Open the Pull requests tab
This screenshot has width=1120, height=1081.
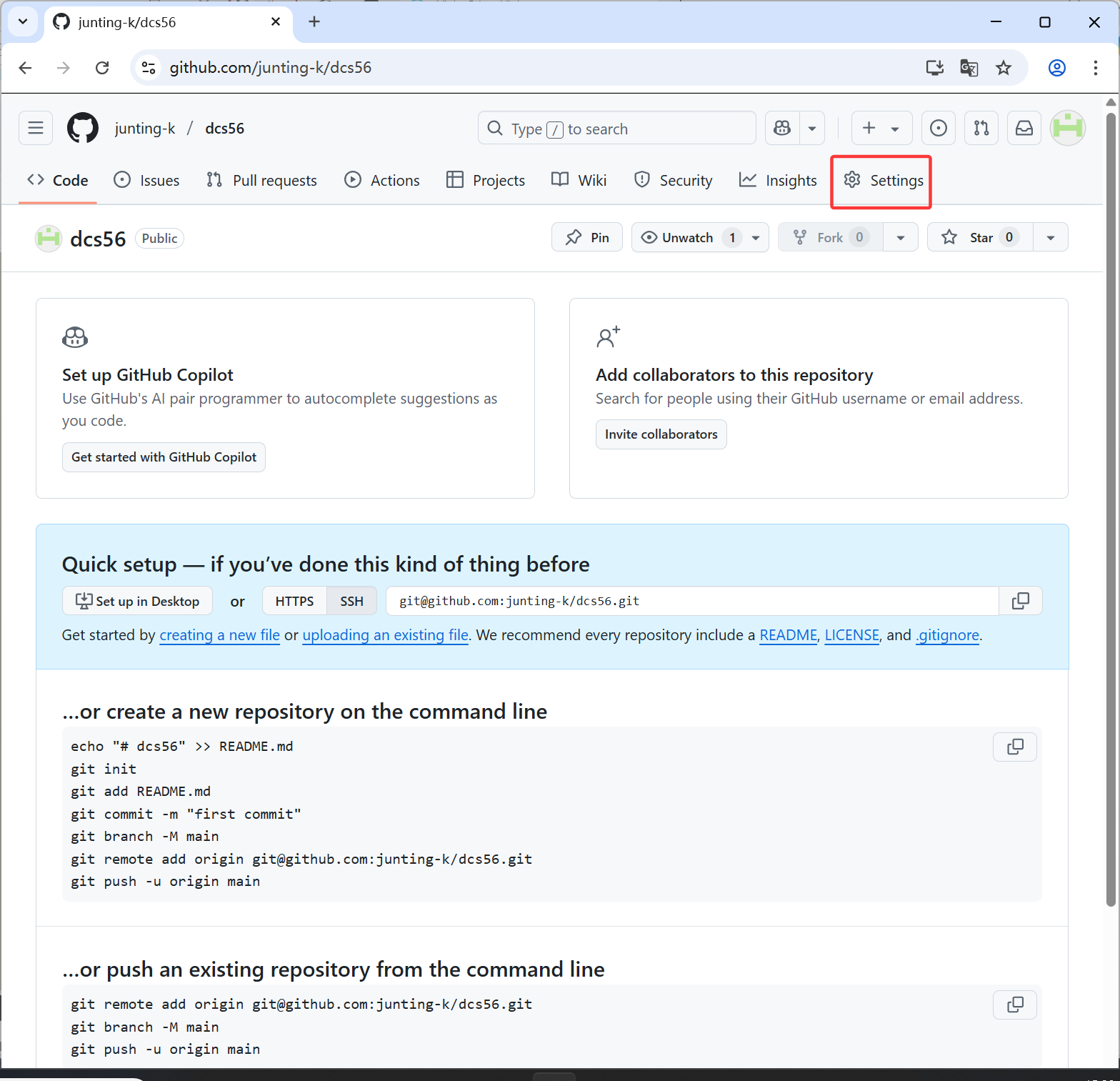coord(261,181)
